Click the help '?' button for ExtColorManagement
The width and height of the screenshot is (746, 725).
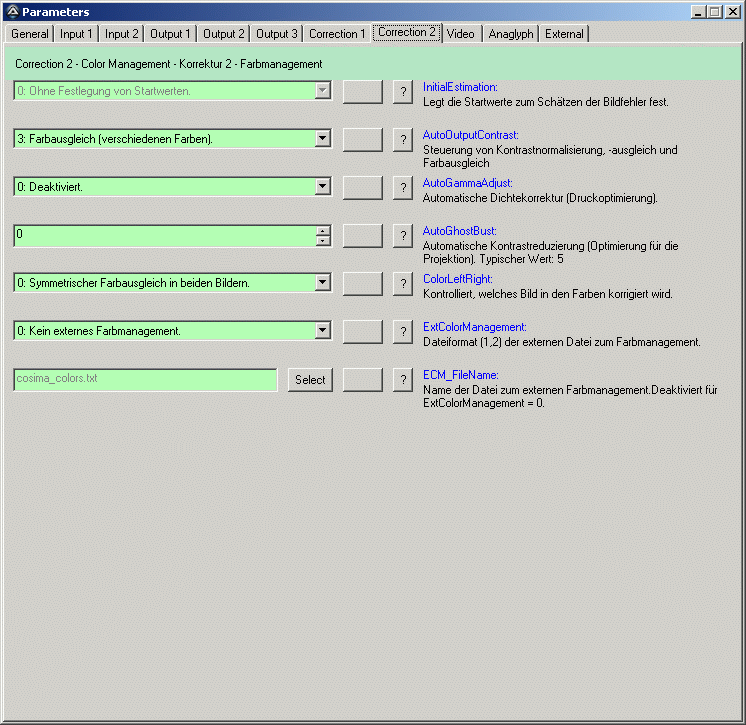403,331
